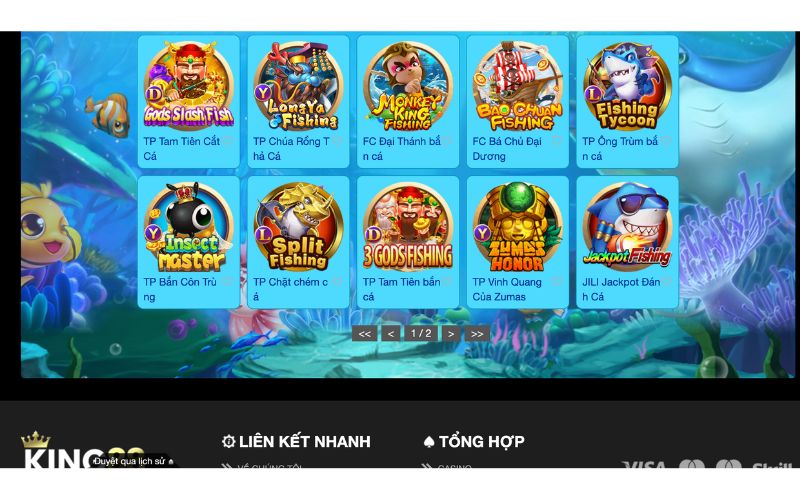The height and width of the screenshot is (500, 800).
Task: Click the TP Vinh Quang Của Zumas label
Action: click(507, 289)
